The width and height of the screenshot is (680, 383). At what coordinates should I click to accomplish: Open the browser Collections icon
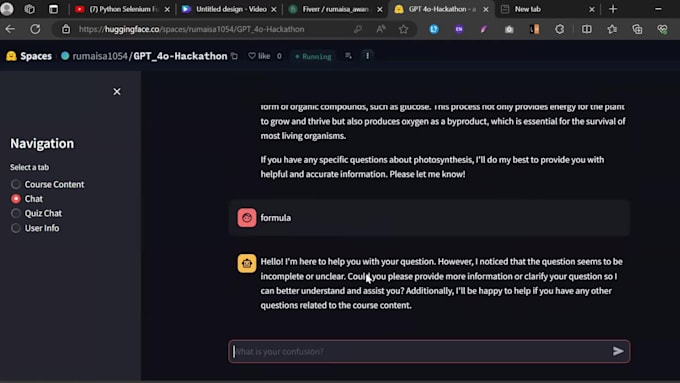[x=637, y=29]
